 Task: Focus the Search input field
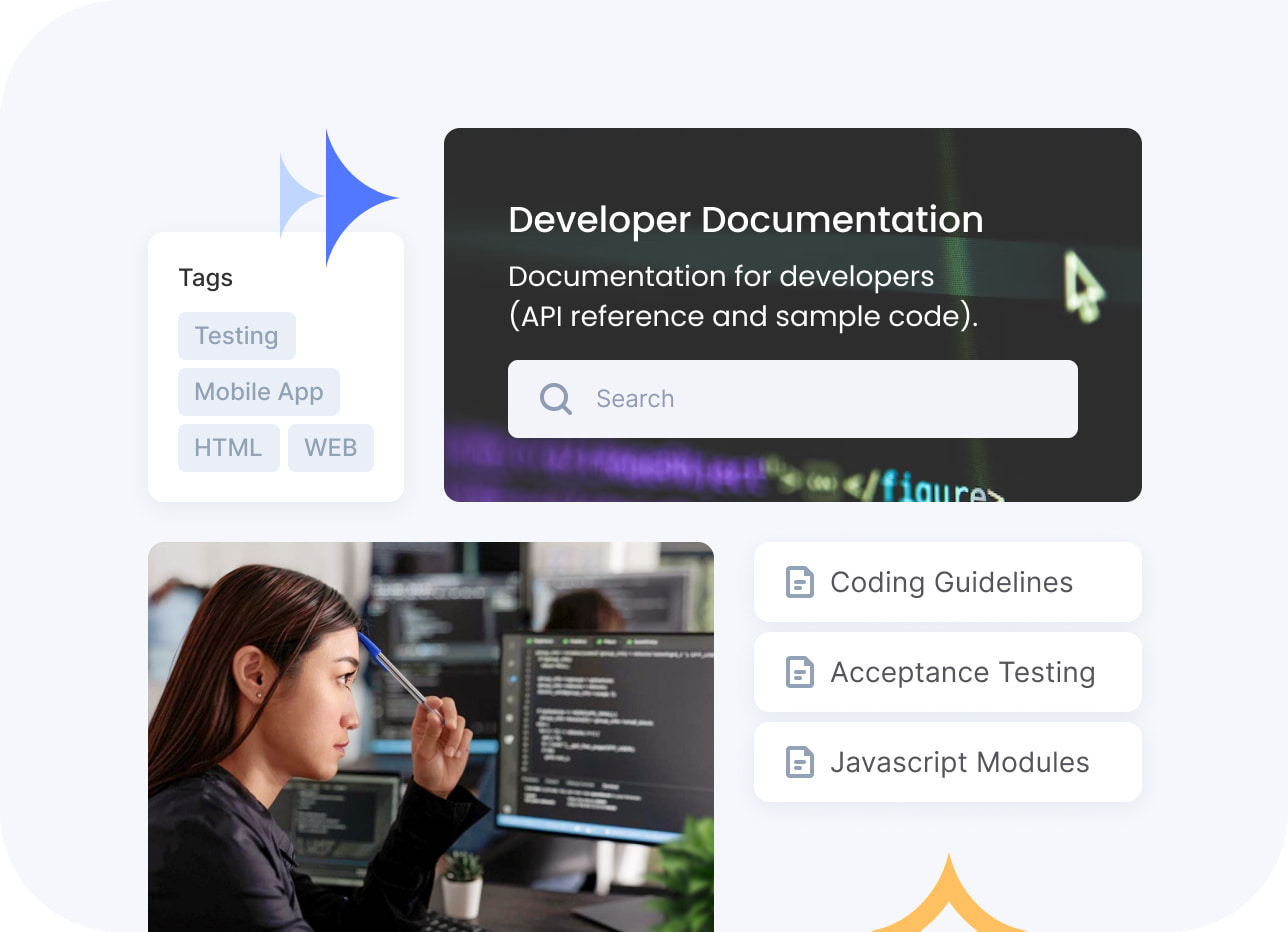[820, 399]
